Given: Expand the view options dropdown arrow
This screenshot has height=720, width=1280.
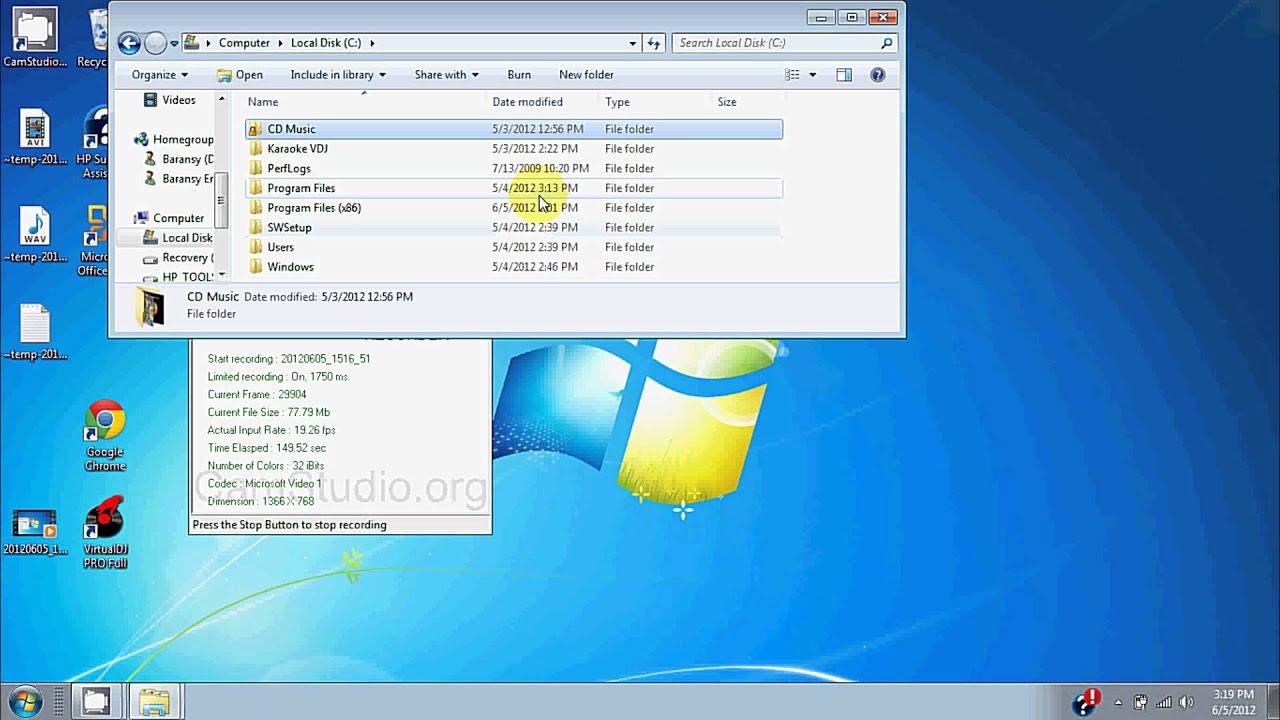Looking at the screenshot, I should [812, 75].
